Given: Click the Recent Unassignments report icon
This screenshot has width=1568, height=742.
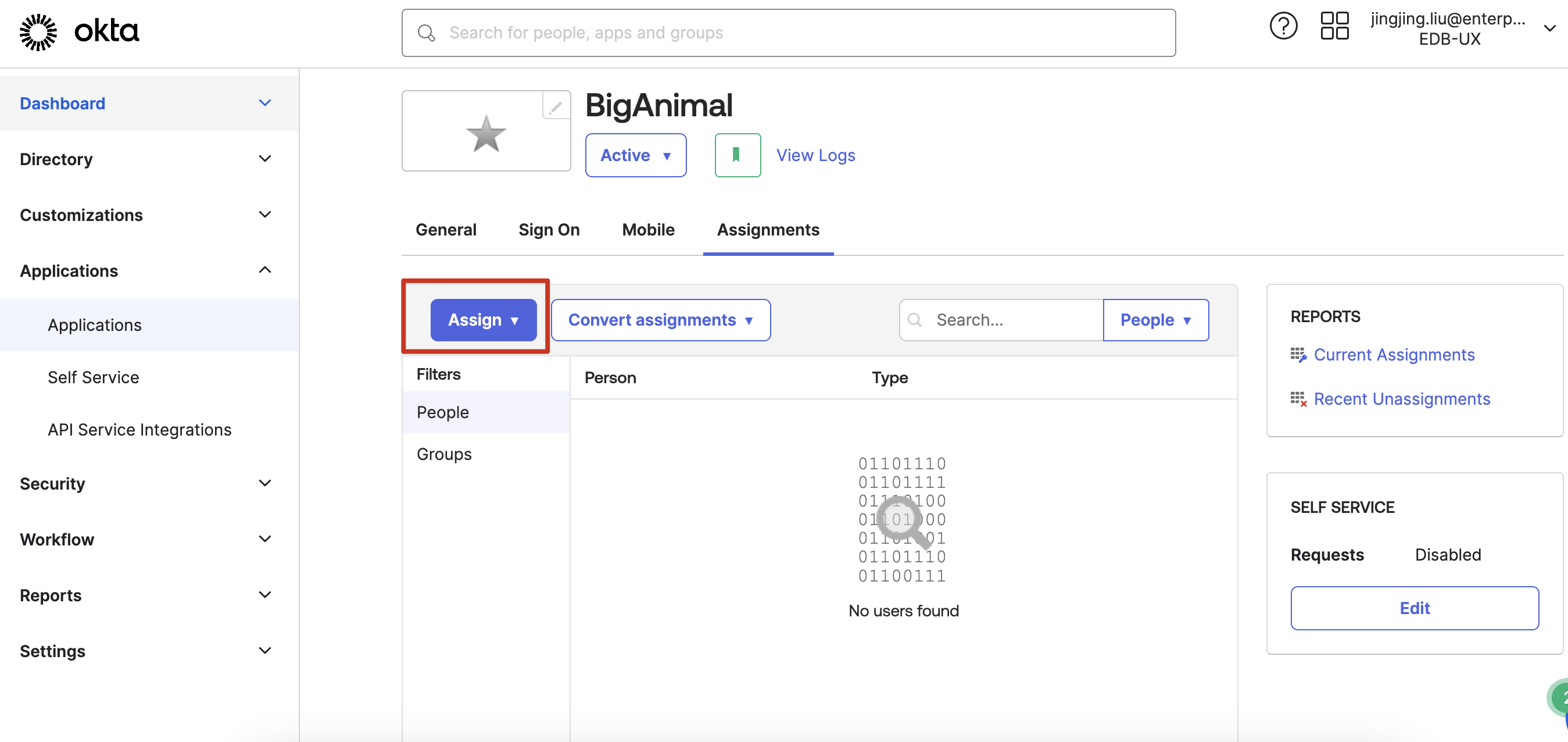Looking at the screenshot, I should (1298, 399).
